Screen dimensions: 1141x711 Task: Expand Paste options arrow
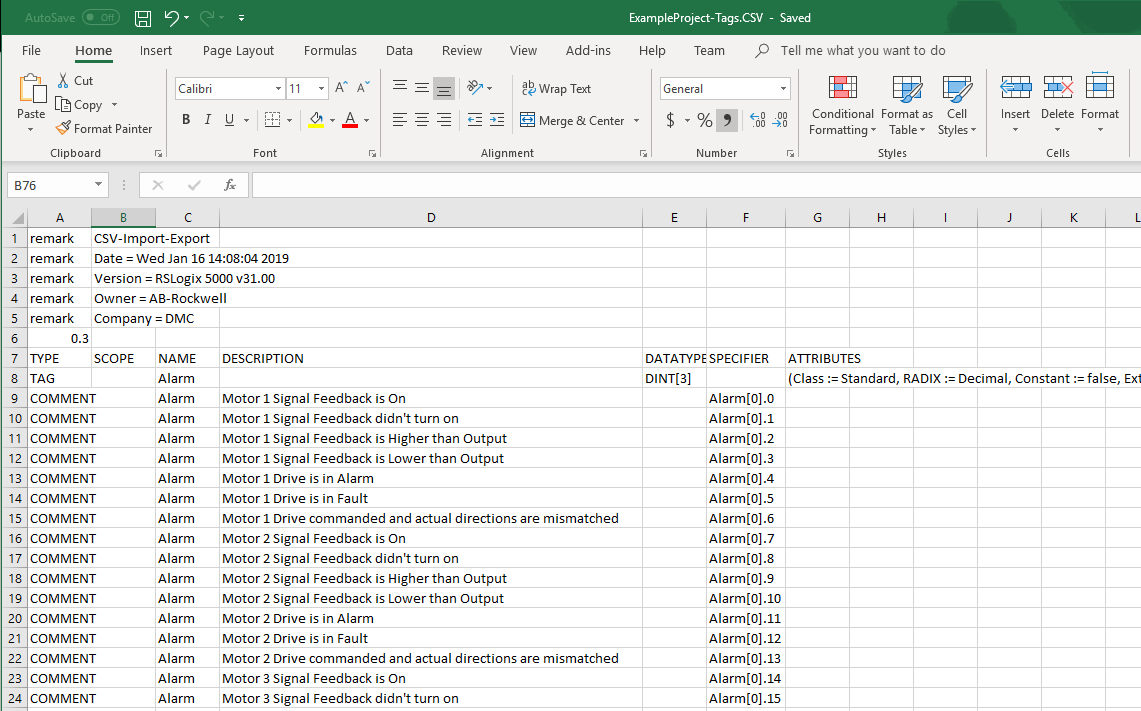pos(31,130)
